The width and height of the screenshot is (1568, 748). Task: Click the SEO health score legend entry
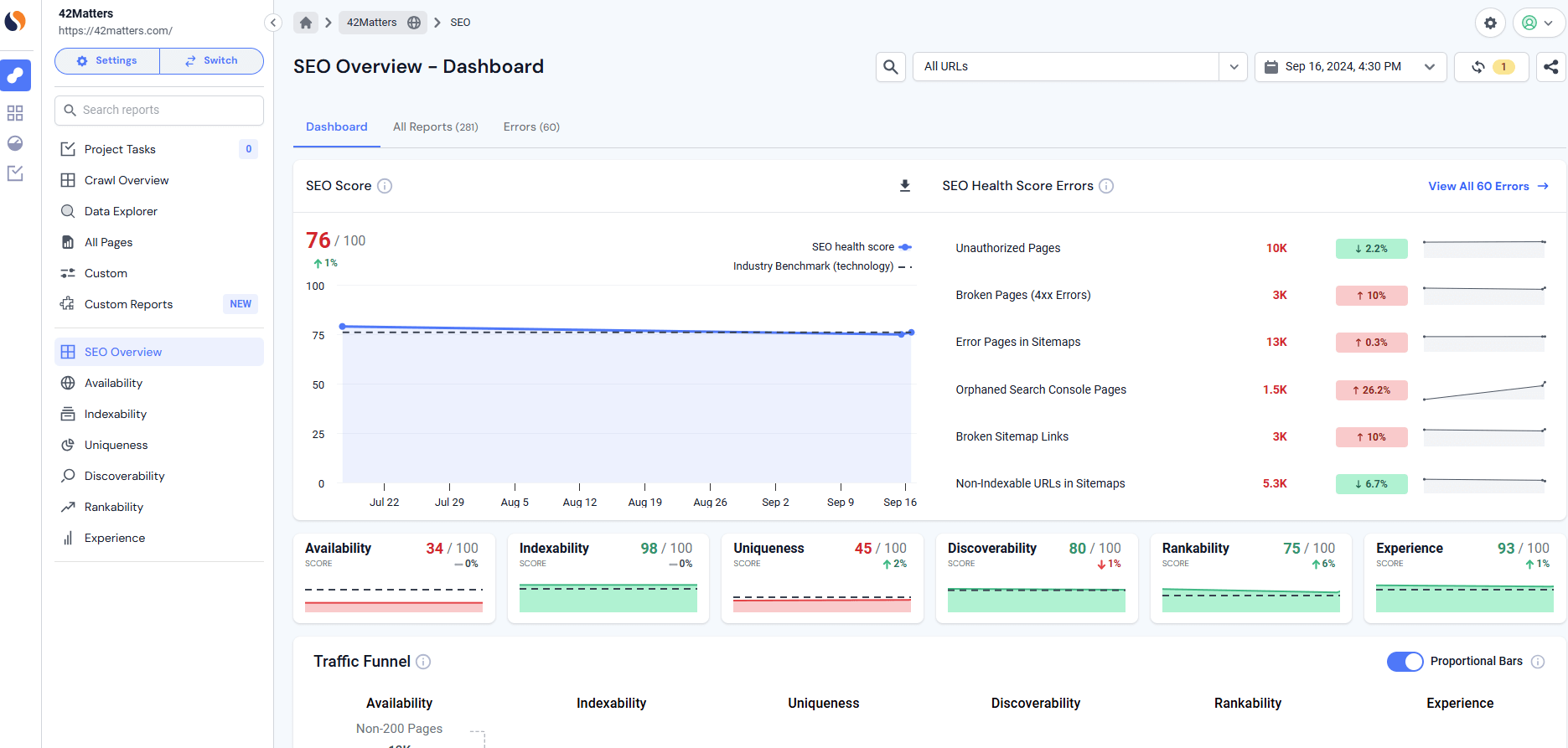tap(862, 247)
